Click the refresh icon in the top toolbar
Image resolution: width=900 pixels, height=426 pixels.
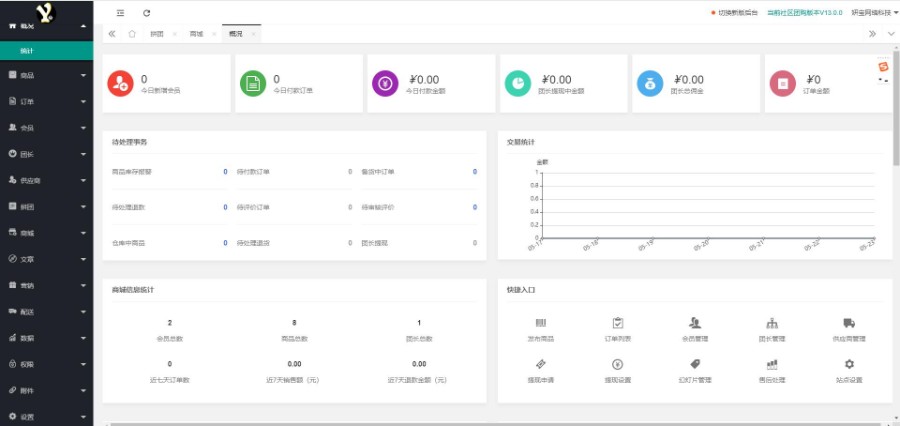[x=147, y=13]
